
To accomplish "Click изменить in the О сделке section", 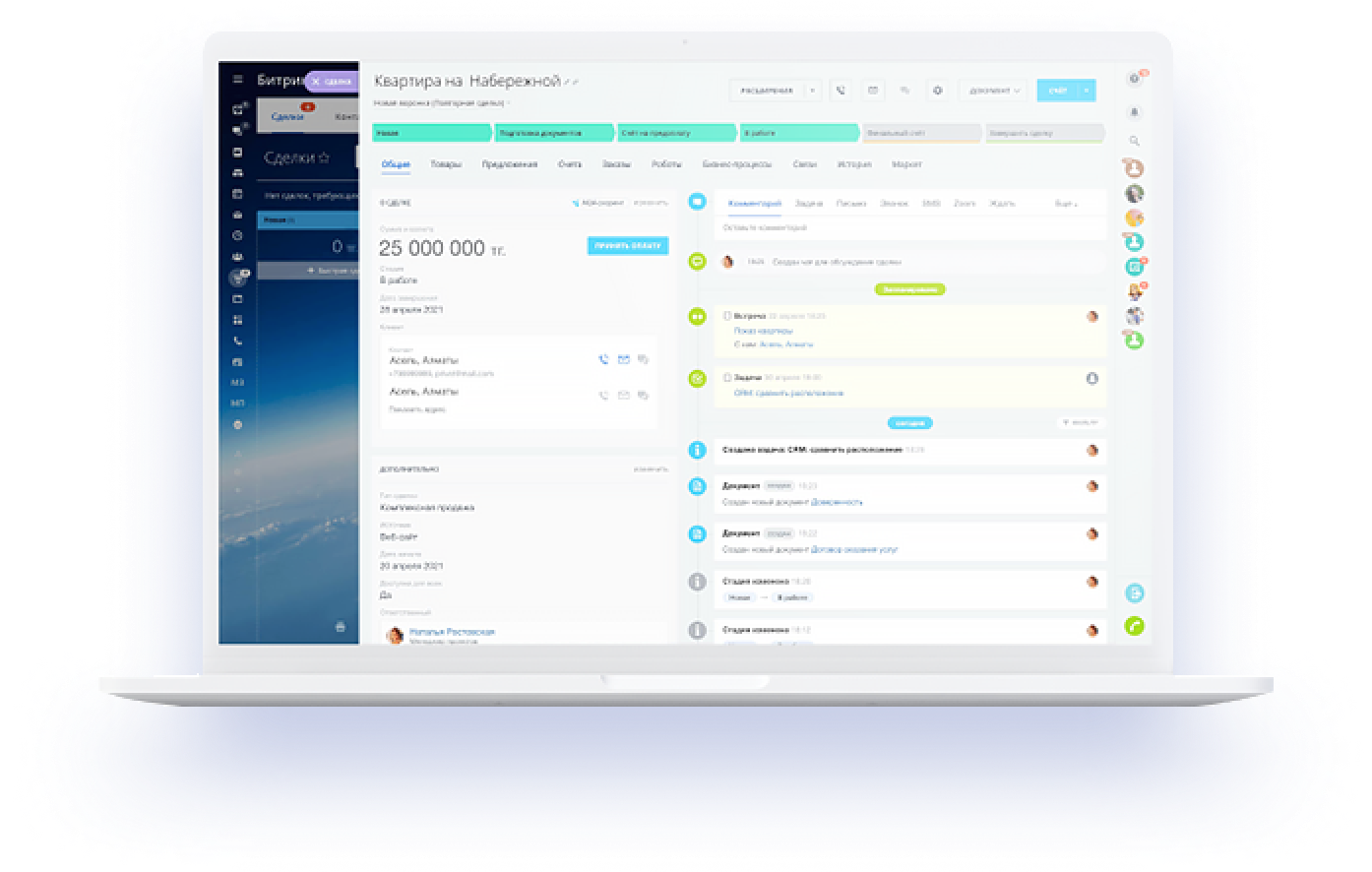I will [x=651, y=203].
